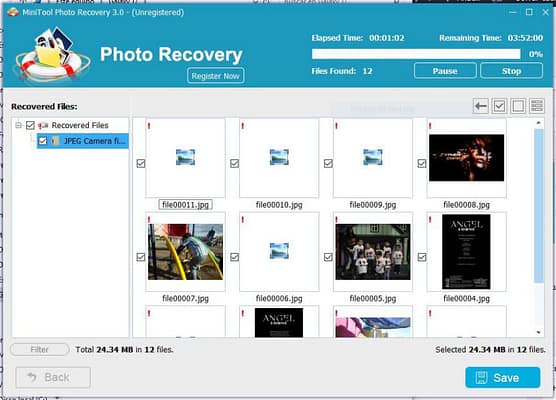Viewport: 556px width, 400px height.
Task: Pause the scan
Action: 445,71
